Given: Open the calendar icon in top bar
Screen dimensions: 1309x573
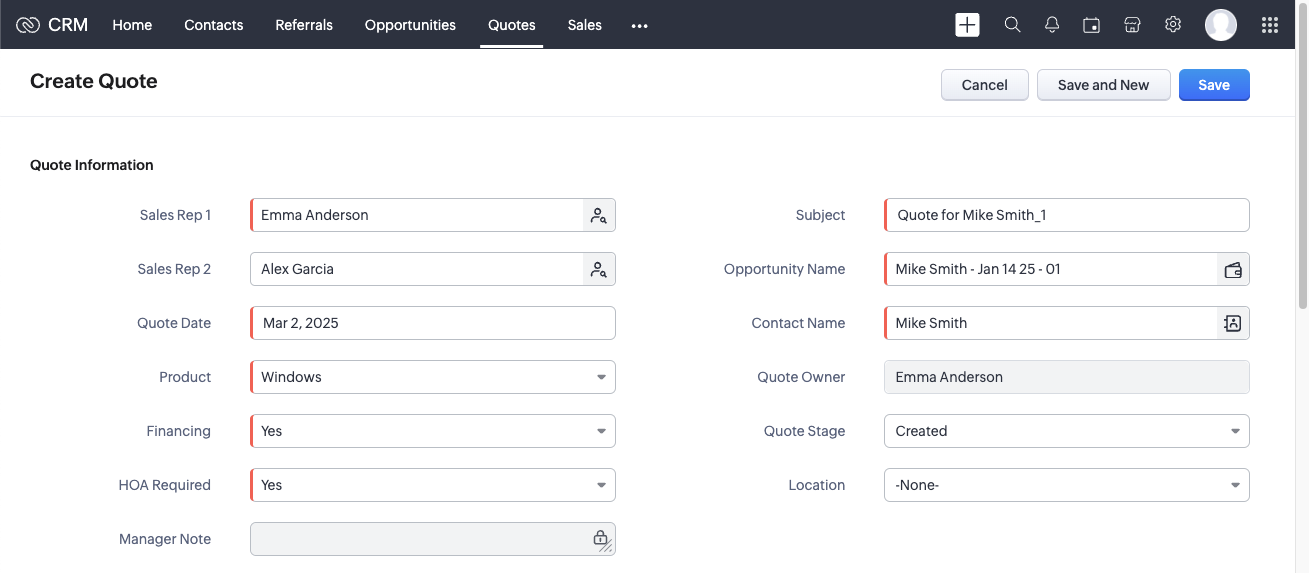Looking at the screenshot, I should point(1092,25).
